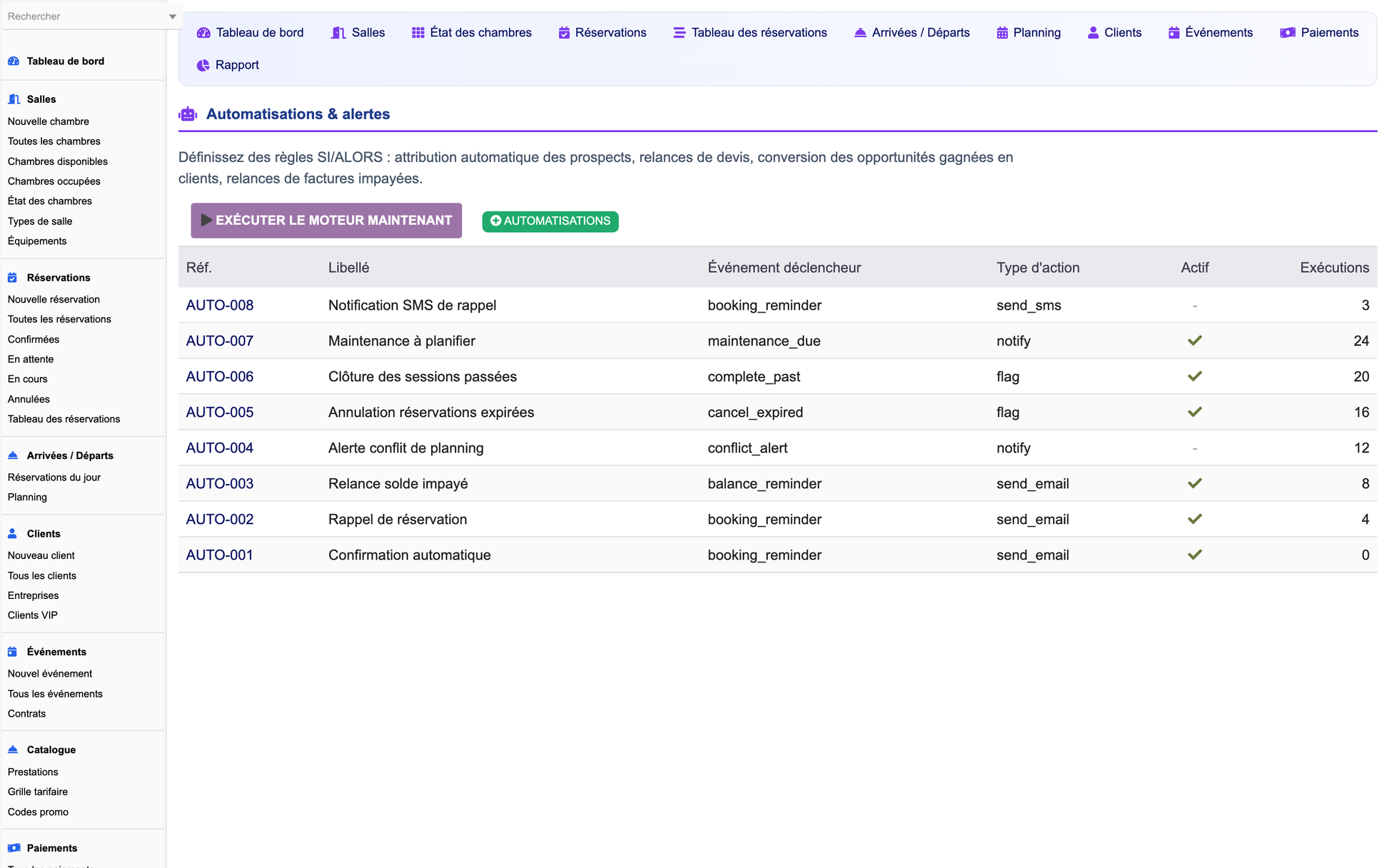Click the robot icon beside Automatisations & alertes
The height and width of the screenshot is (868, 1389).
point(188,114)
